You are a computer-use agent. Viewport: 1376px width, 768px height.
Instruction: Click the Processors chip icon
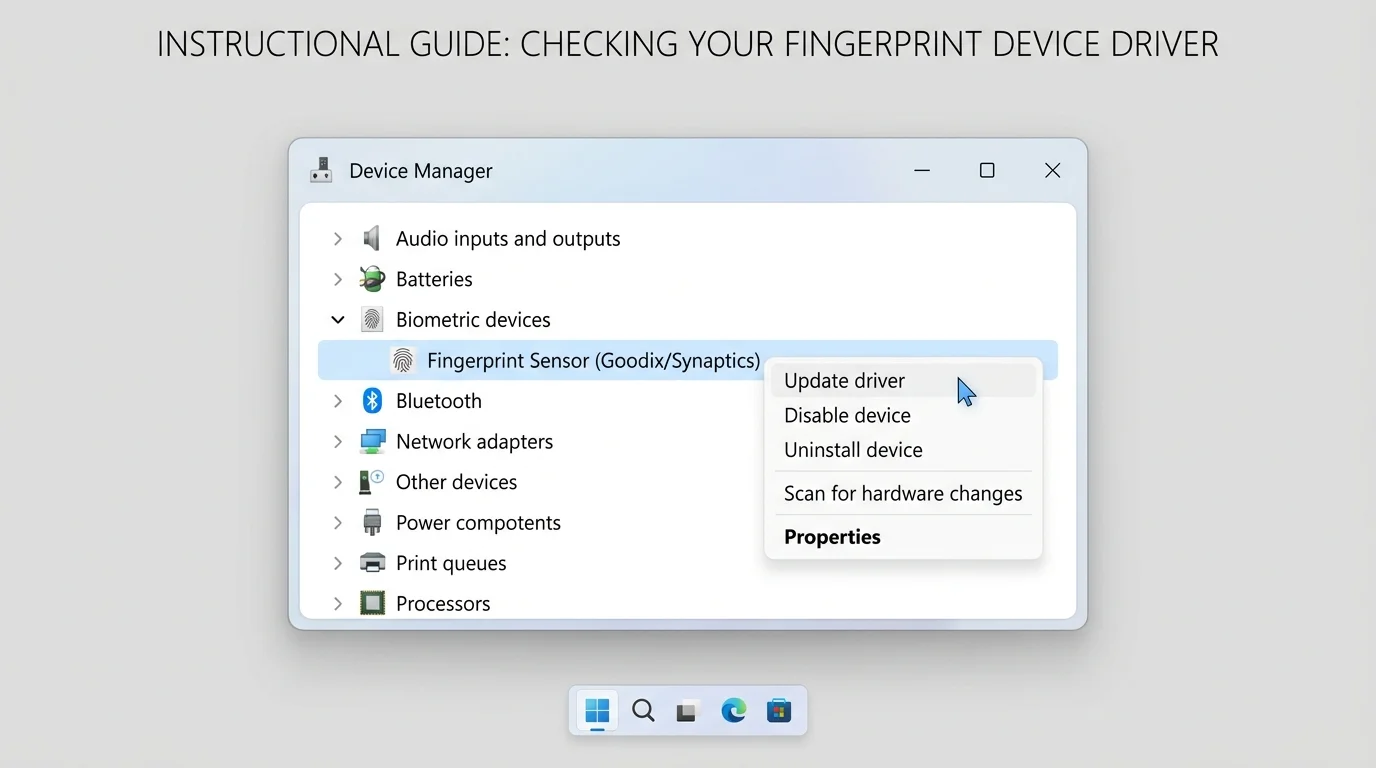point(372,604)
